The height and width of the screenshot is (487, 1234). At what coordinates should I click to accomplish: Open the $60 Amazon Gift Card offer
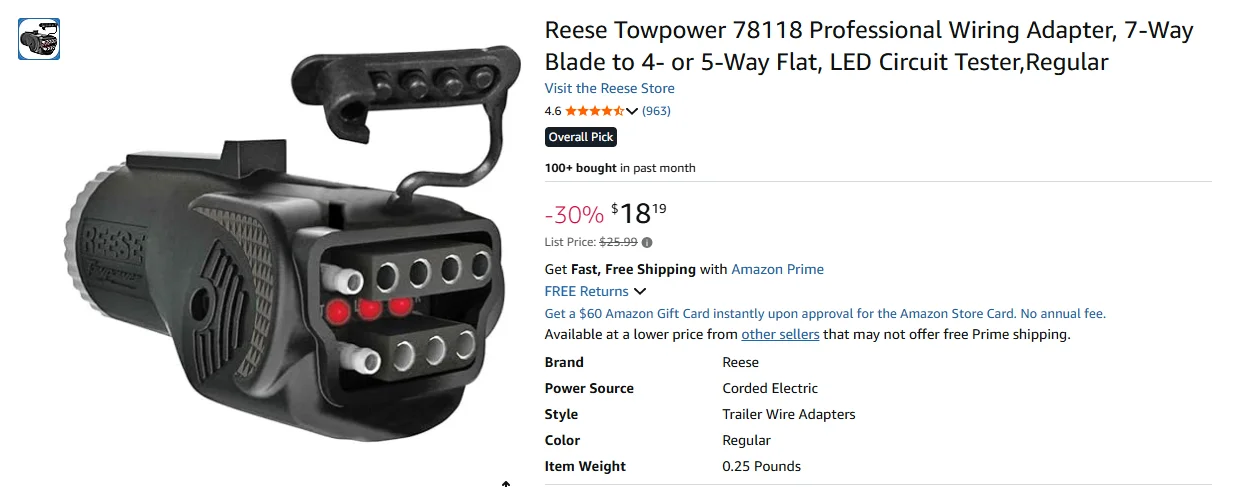[825, 313]
